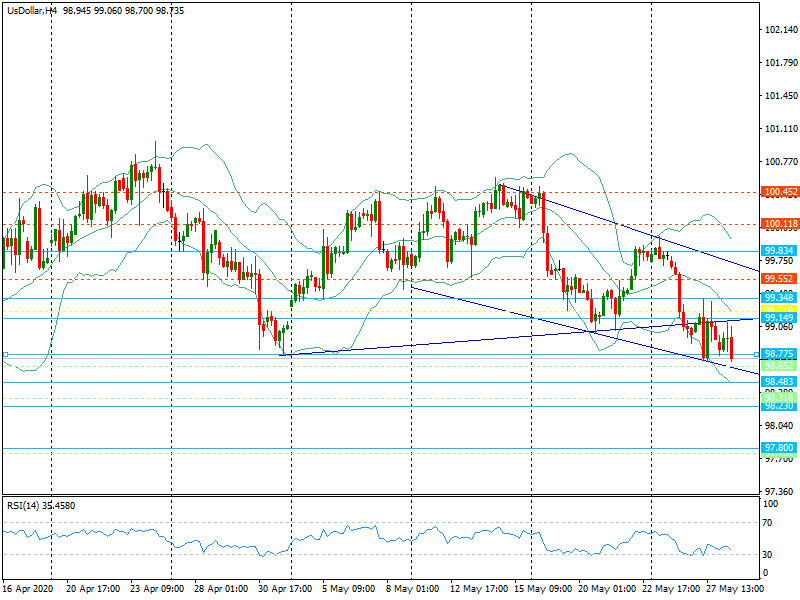This screenshot has width=800, height=600.
Task: Click the 98.230 blue price label
Action: coord(779,406)
